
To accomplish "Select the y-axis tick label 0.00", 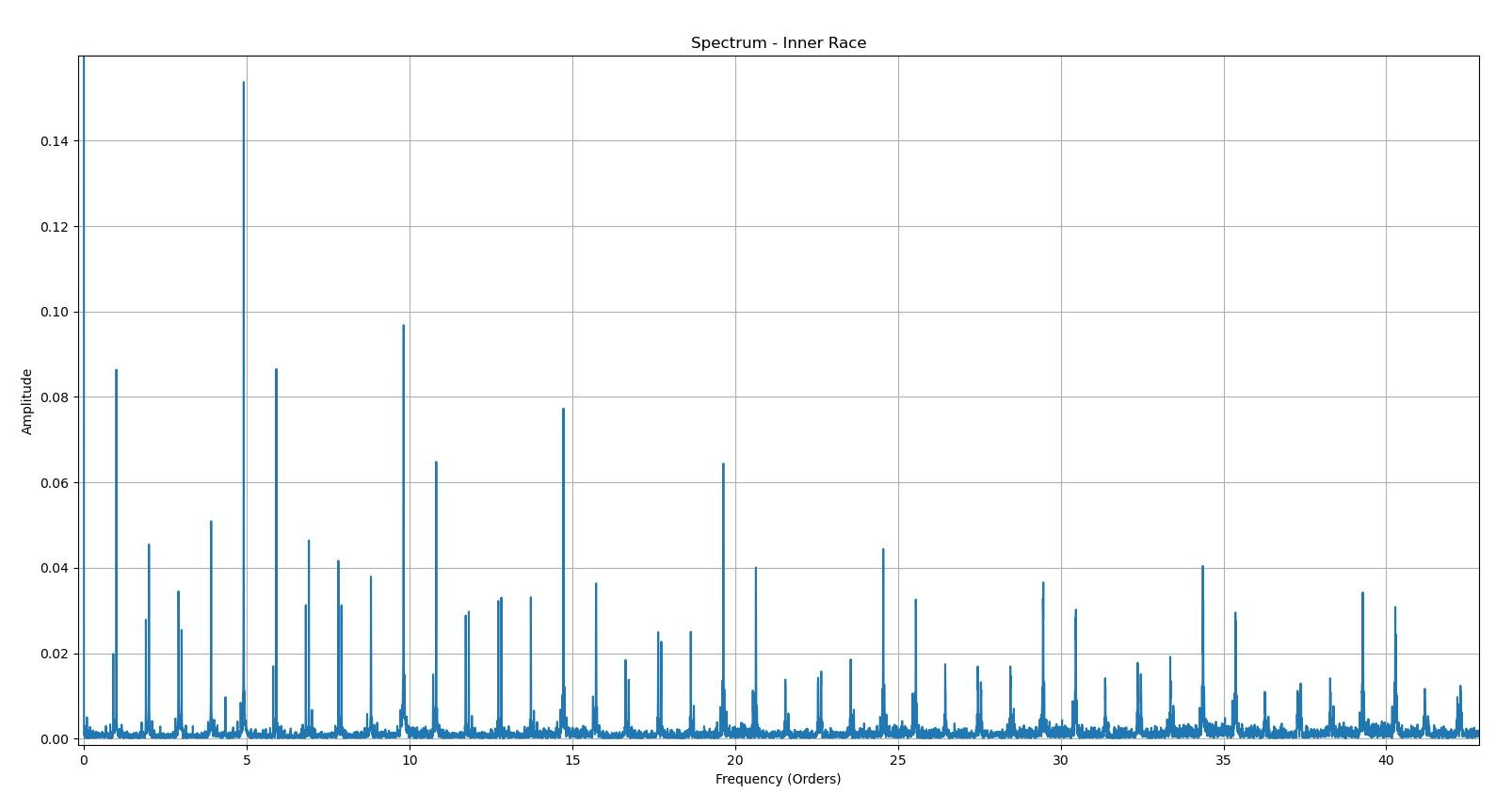I will [x=53, y=739].
